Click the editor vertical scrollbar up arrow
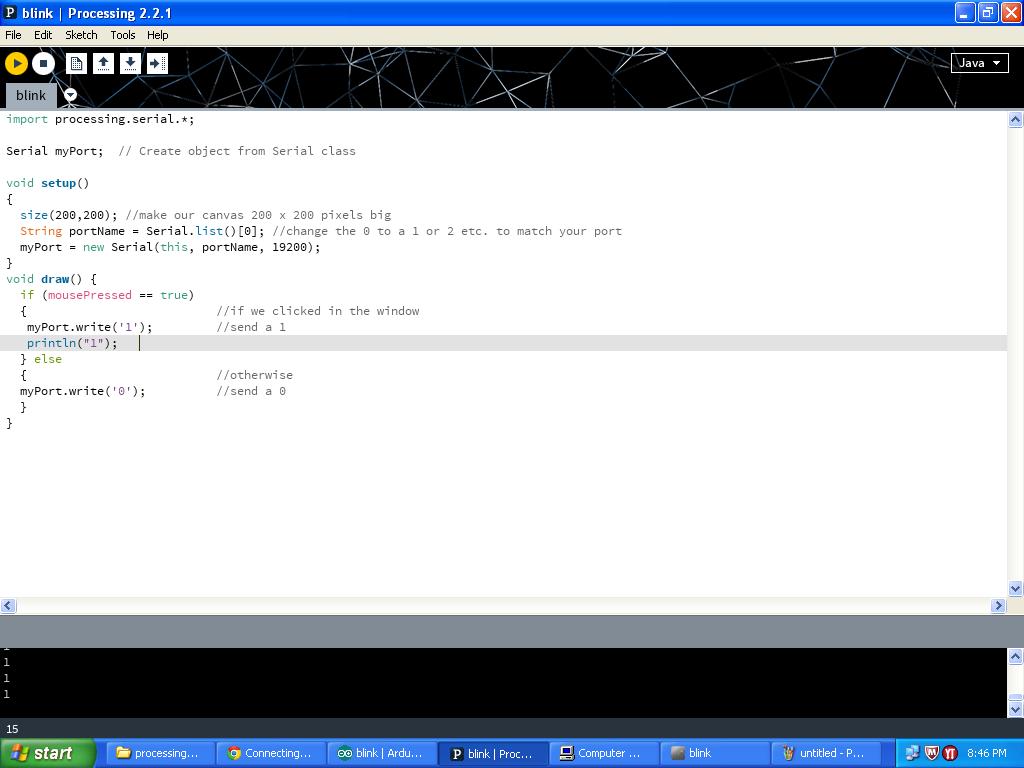 tap(1015, 120)
